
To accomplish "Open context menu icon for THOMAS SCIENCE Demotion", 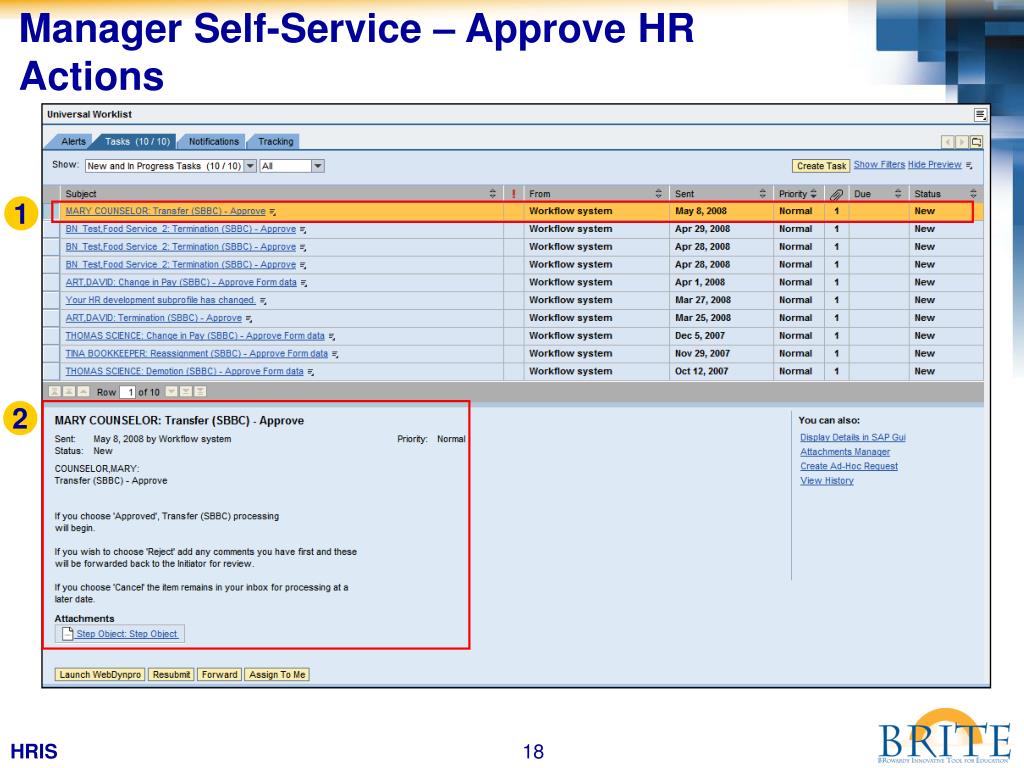I will coord(311,372).
